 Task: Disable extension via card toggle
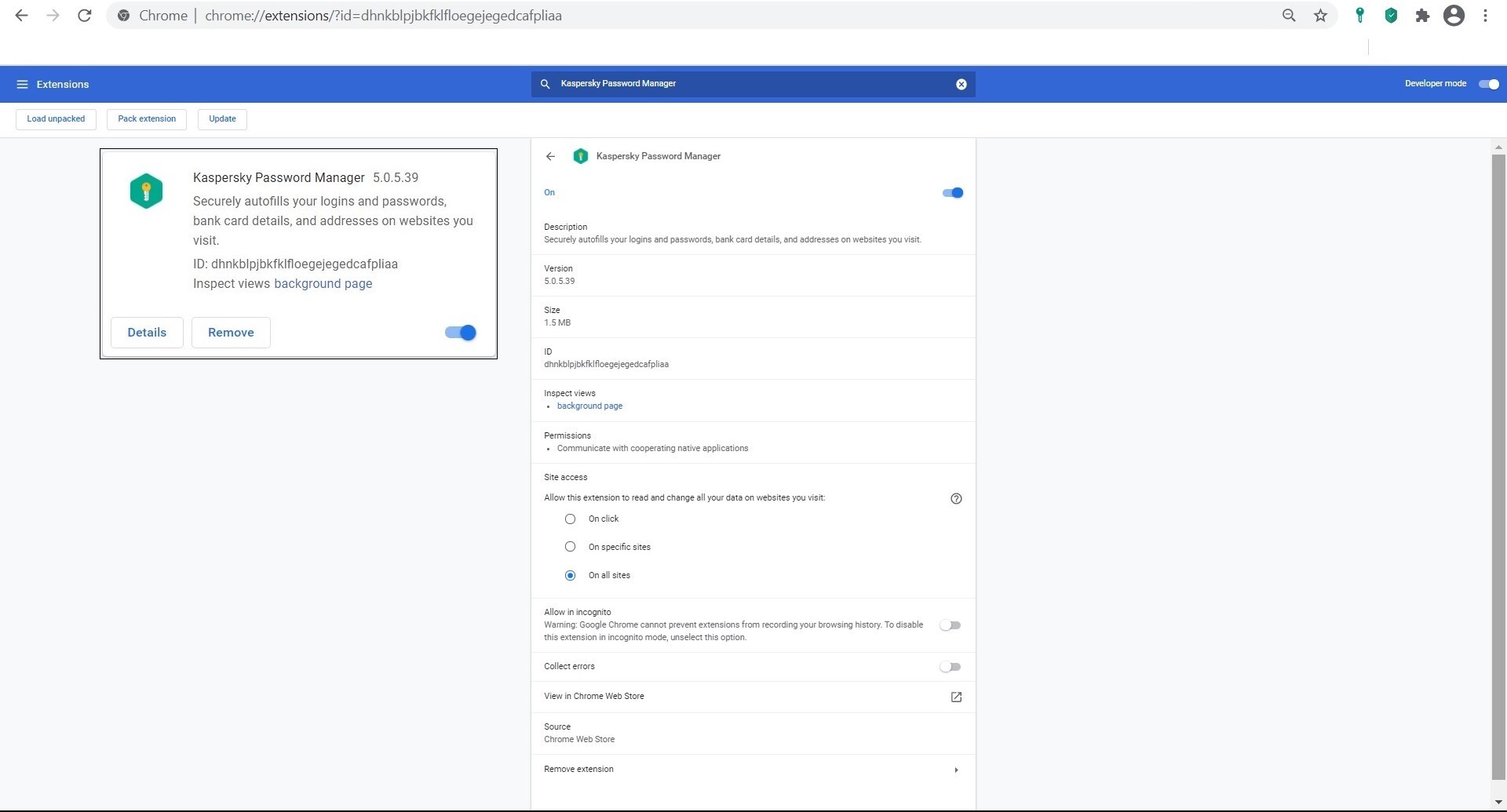(461, 333)
